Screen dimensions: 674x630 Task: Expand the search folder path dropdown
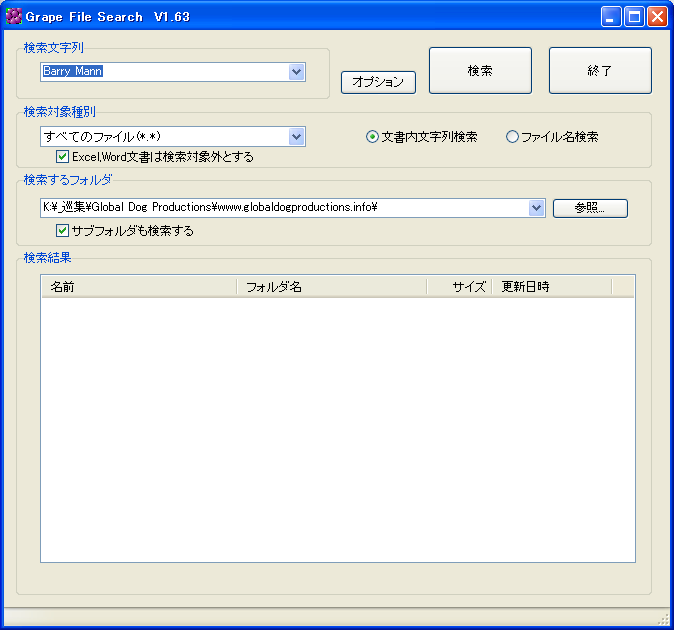click(x=536, y=208)
